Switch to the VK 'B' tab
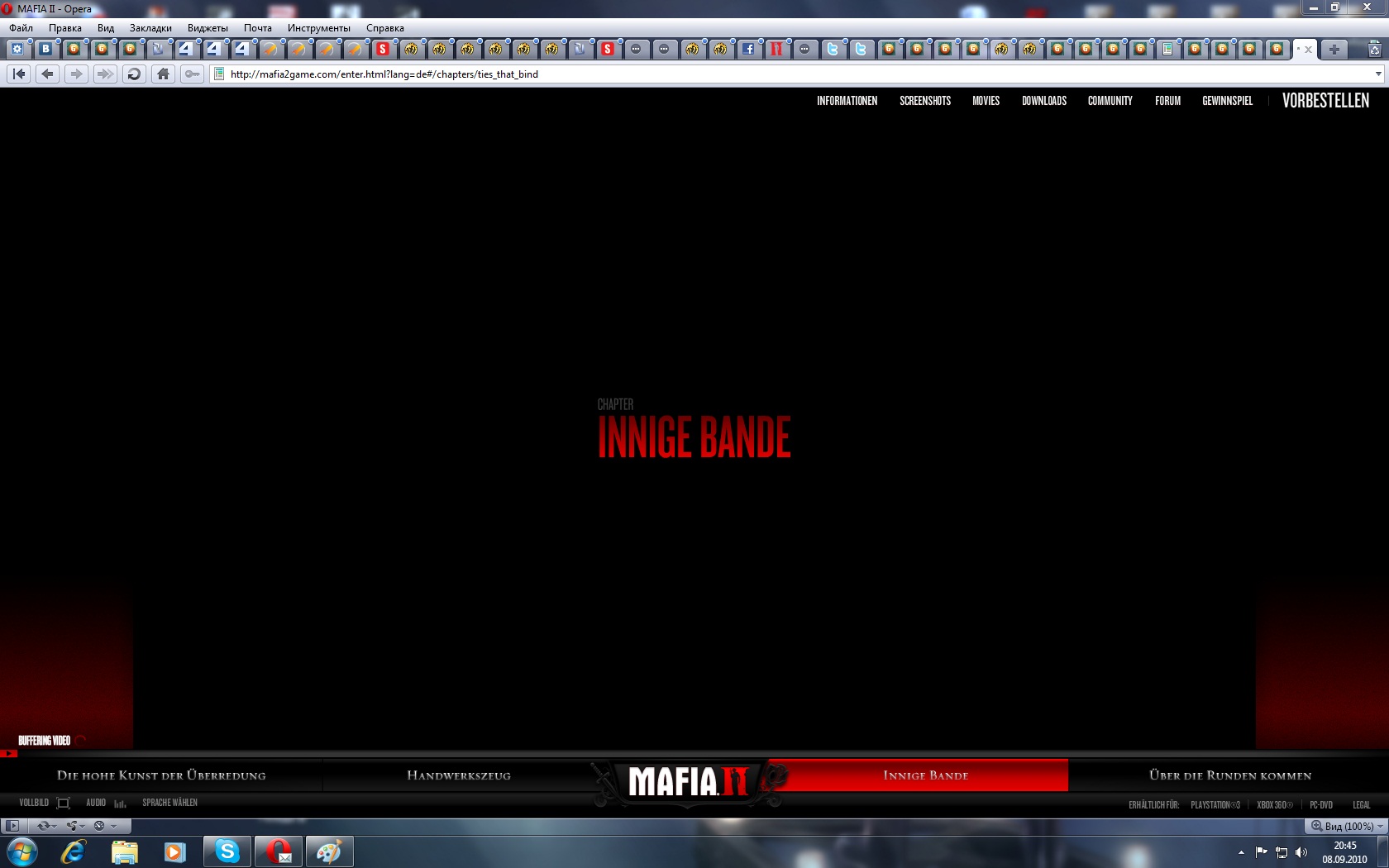 click(45, 49)
